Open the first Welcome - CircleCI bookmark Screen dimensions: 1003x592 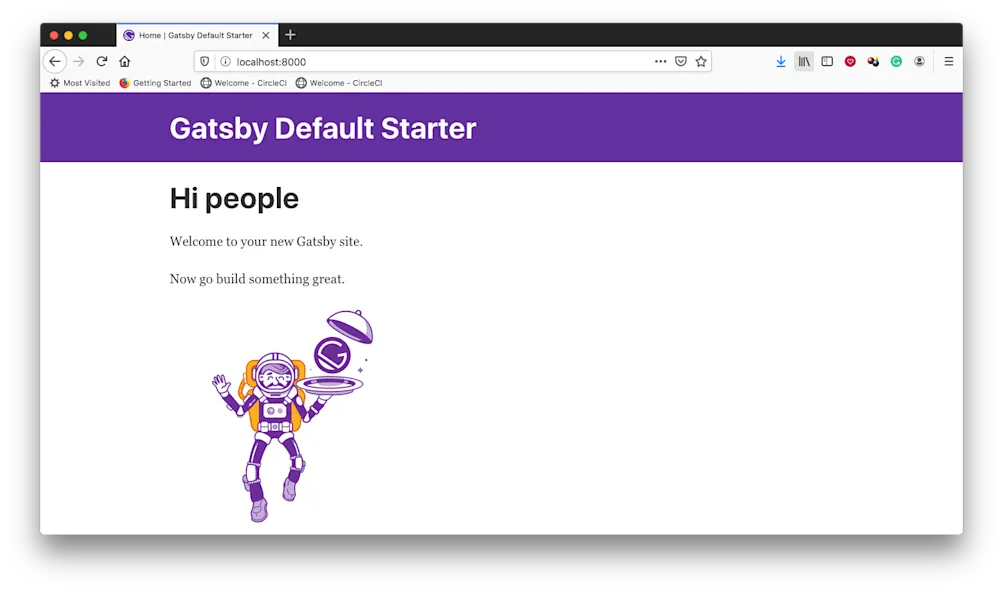(244, 83)
